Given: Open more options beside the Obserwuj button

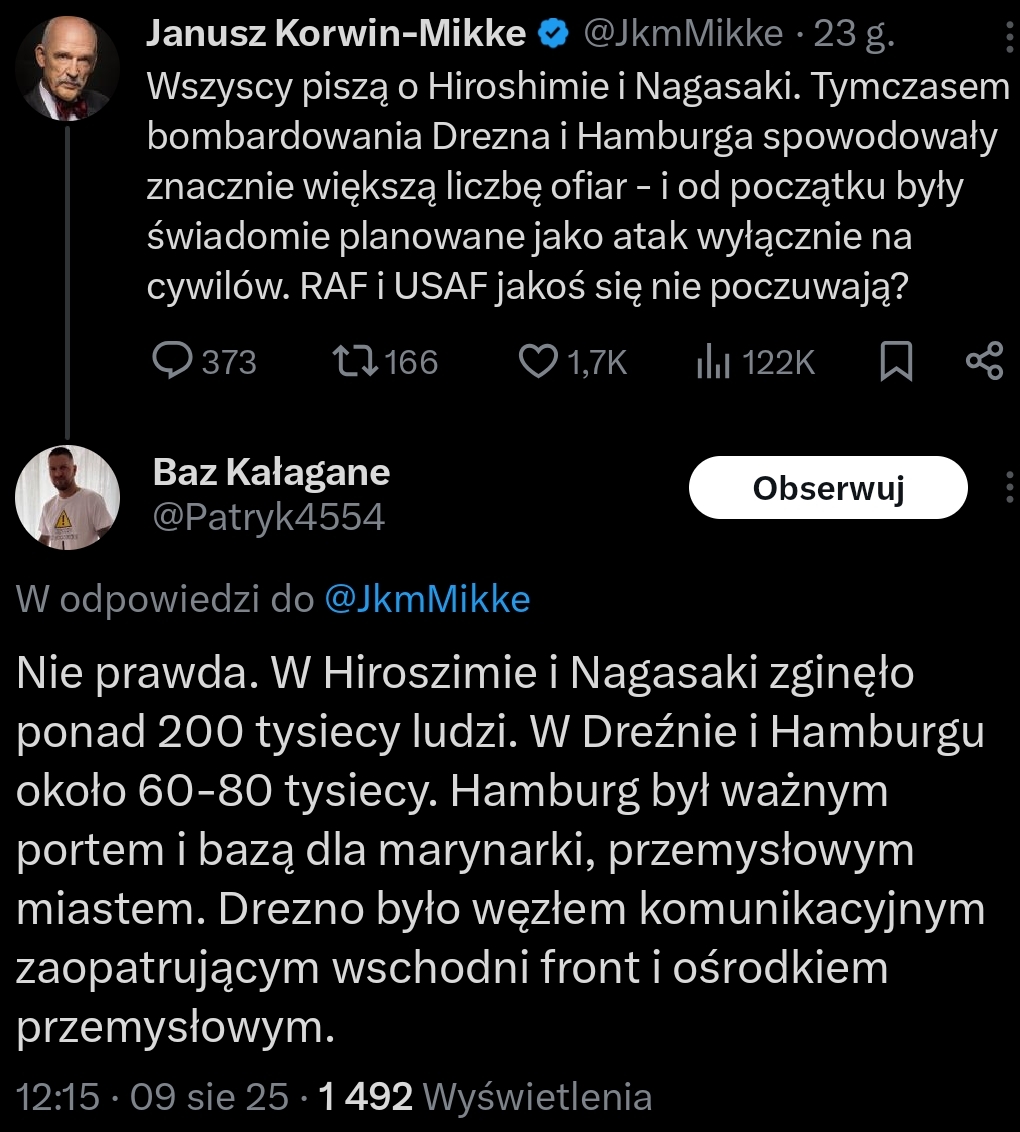Looking at the screenshot, I should 1006,487.
